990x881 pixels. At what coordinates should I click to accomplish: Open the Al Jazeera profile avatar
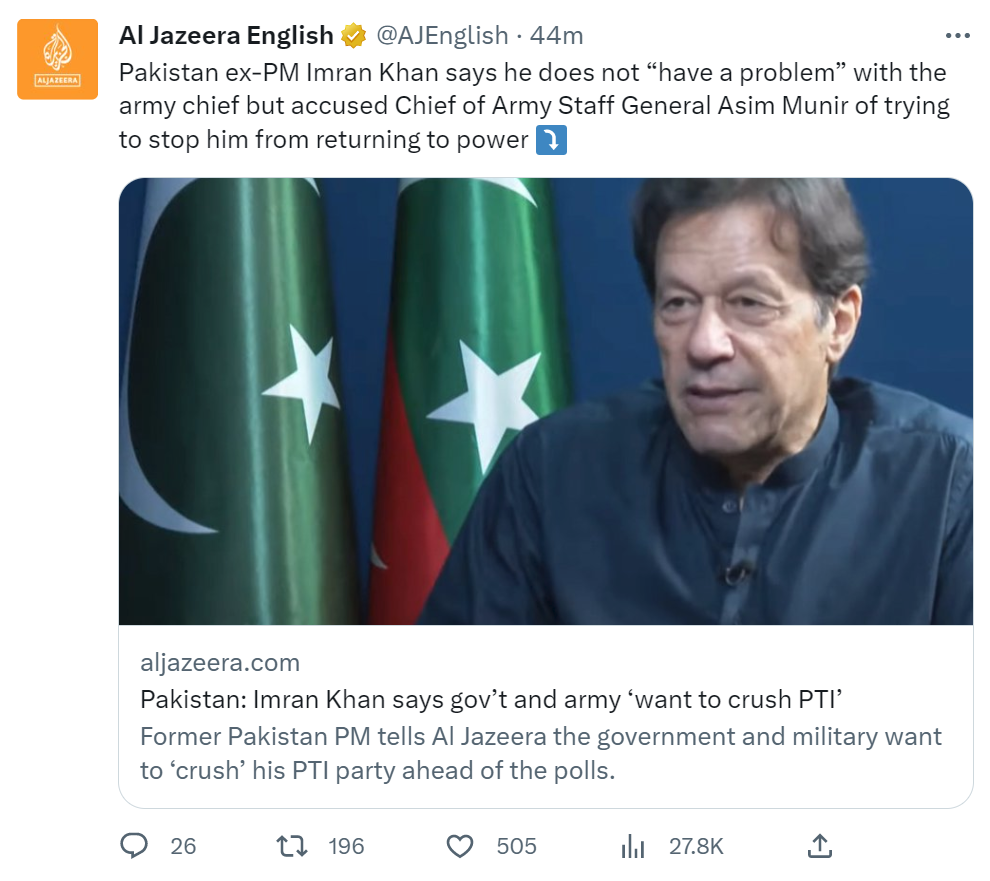tap(57, 59)
